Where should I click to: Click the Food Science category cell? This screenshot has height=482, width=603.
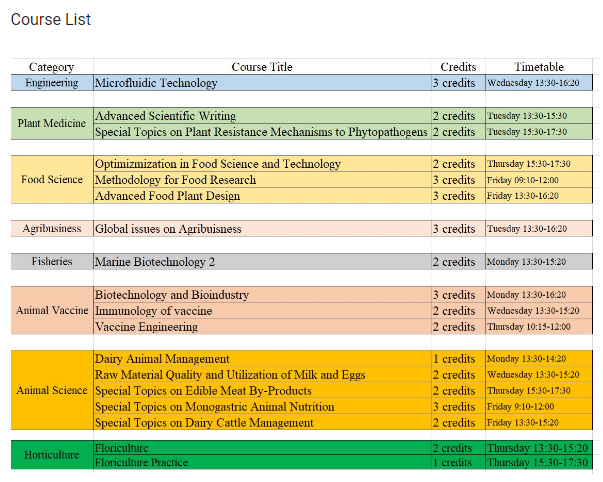click(52, 180)
